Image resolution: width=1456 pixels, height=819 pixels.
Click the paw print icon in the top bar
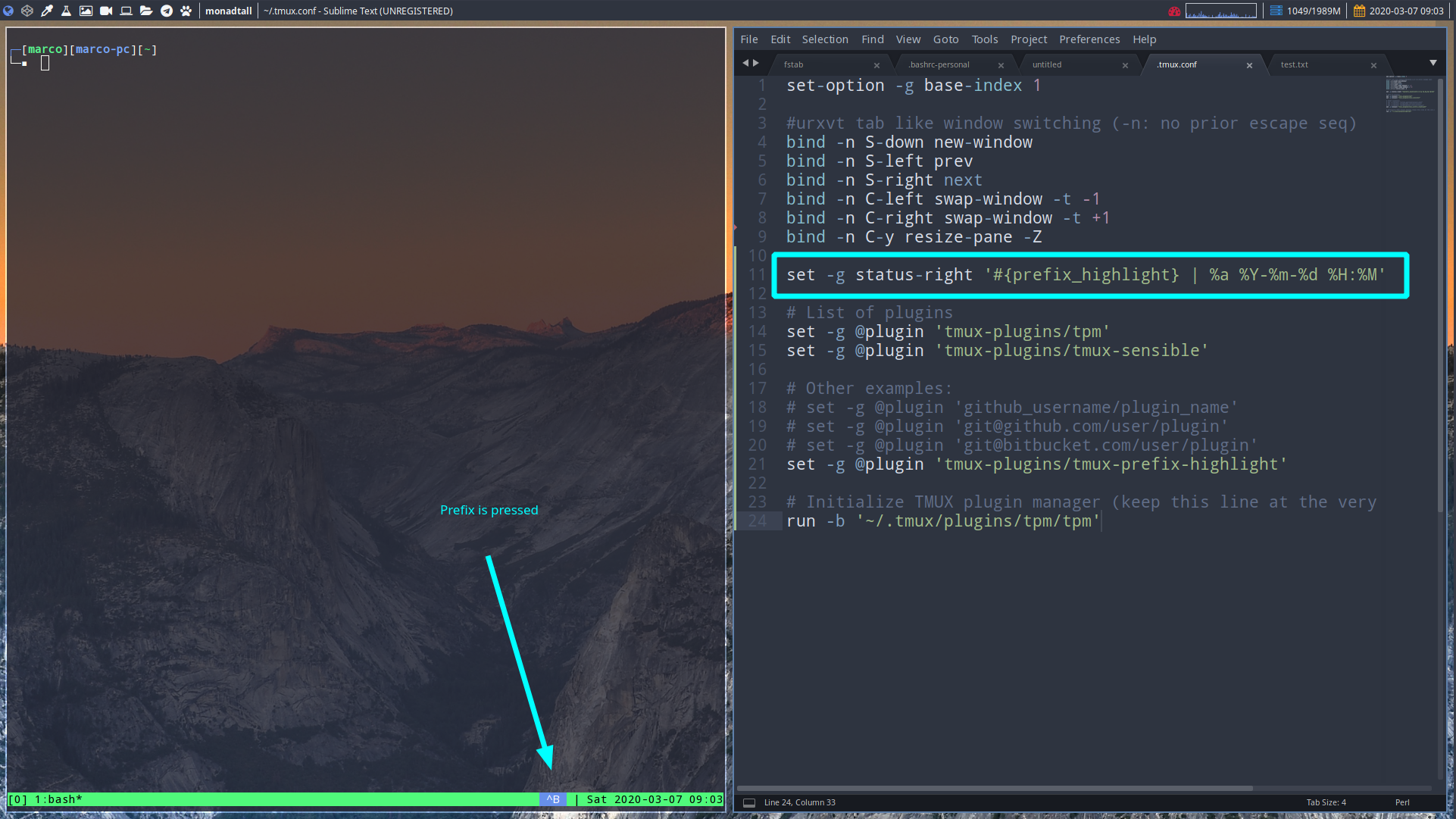[x=186, y=11]
